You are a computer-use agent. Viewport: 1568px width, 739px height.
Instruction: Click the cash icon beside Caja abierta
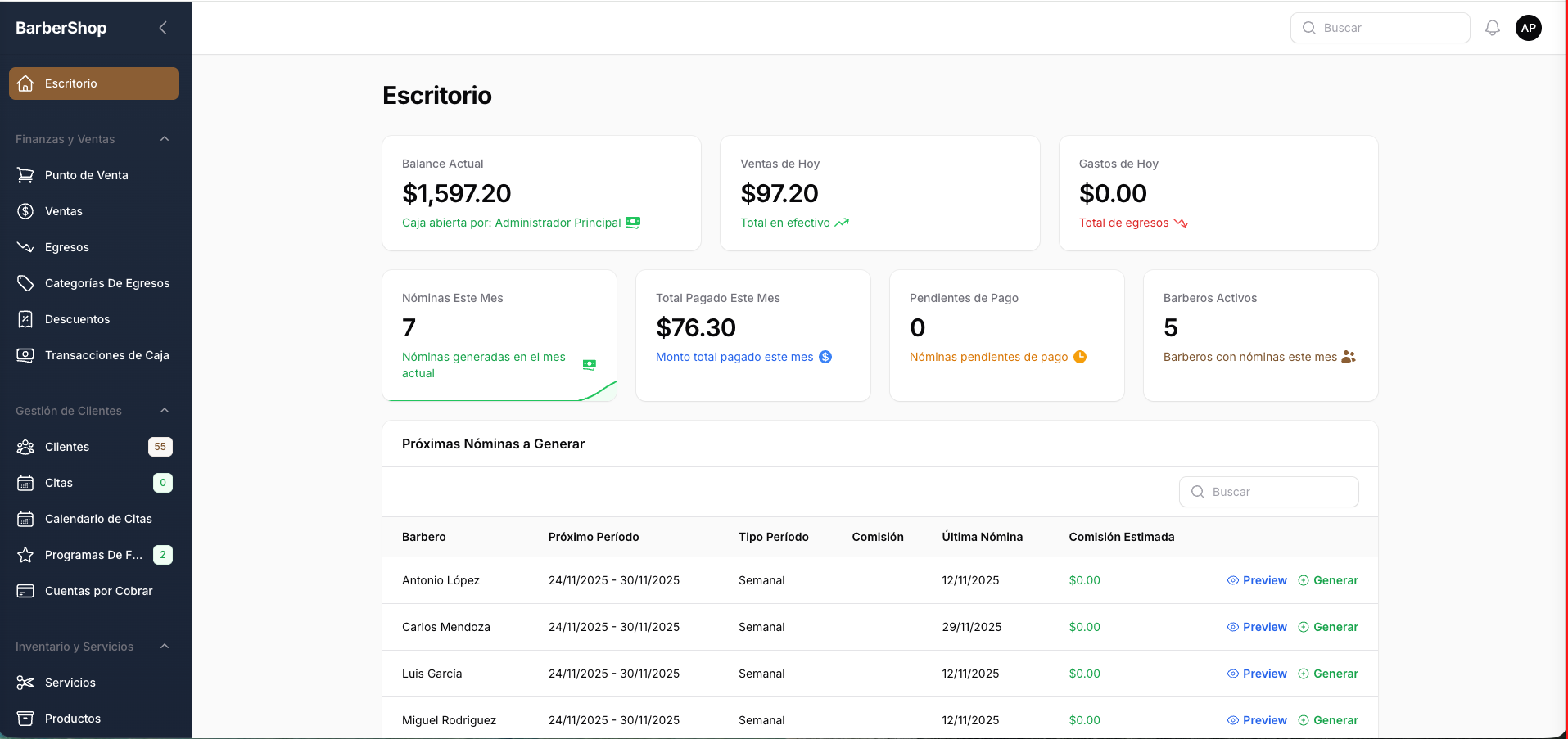633,223
